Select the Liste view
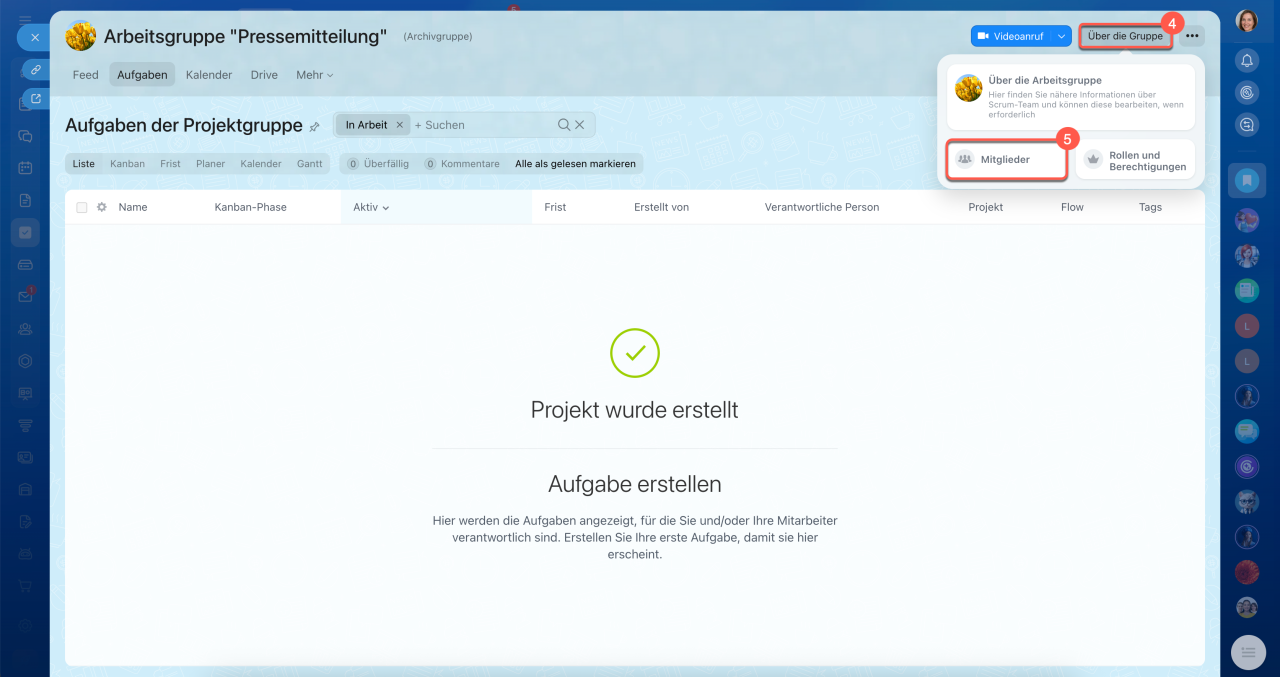 84,164
